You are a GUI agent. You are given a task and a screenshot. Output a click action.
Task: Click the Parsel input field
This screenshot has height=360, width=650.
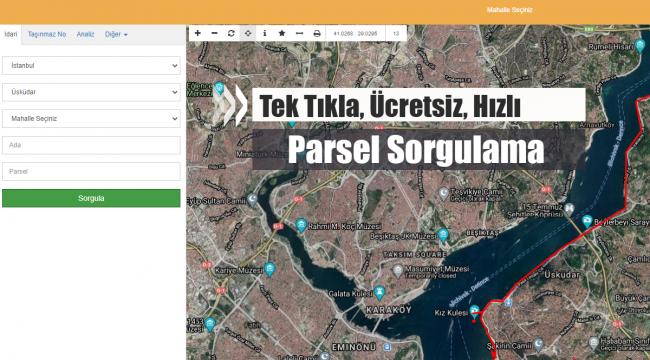point(91,171)
